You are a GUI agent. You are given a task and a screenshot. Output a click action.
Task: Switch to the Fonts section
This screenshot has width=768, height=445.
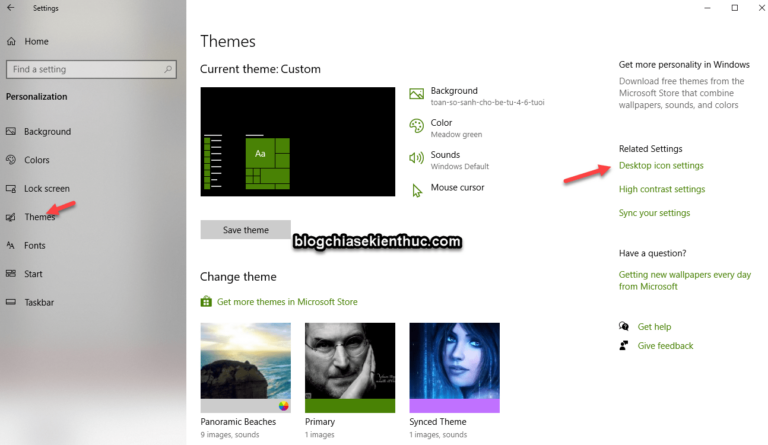(34, 245)
